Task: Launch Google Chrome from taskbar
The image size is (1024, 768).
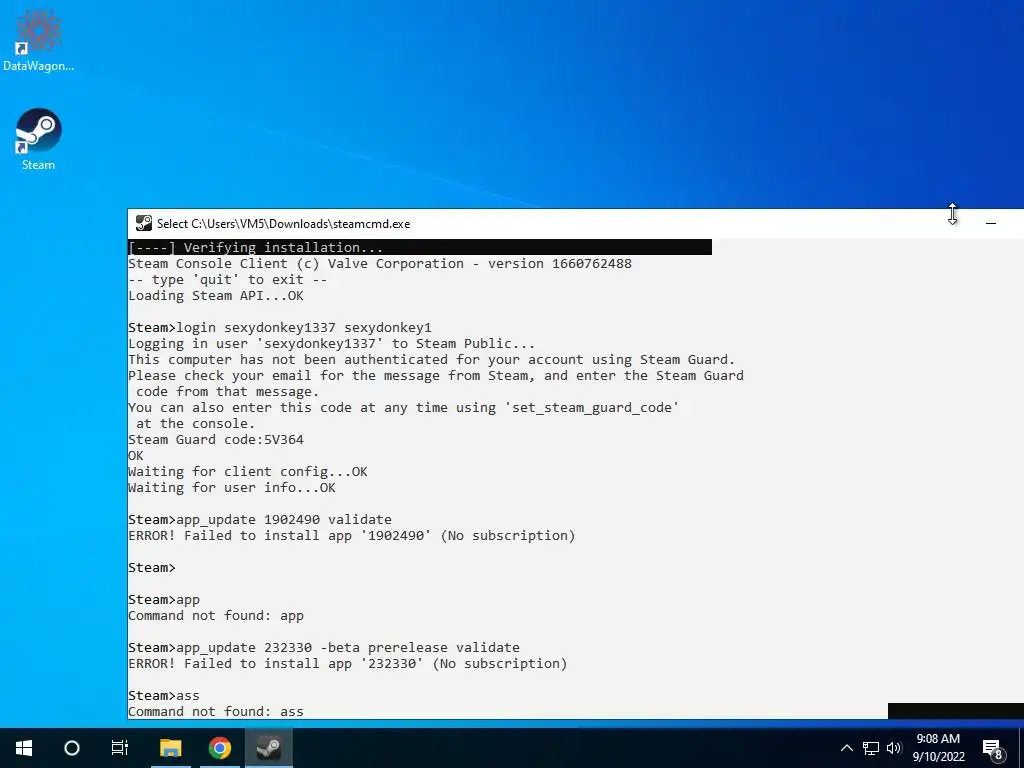Action: coord(220,748)
